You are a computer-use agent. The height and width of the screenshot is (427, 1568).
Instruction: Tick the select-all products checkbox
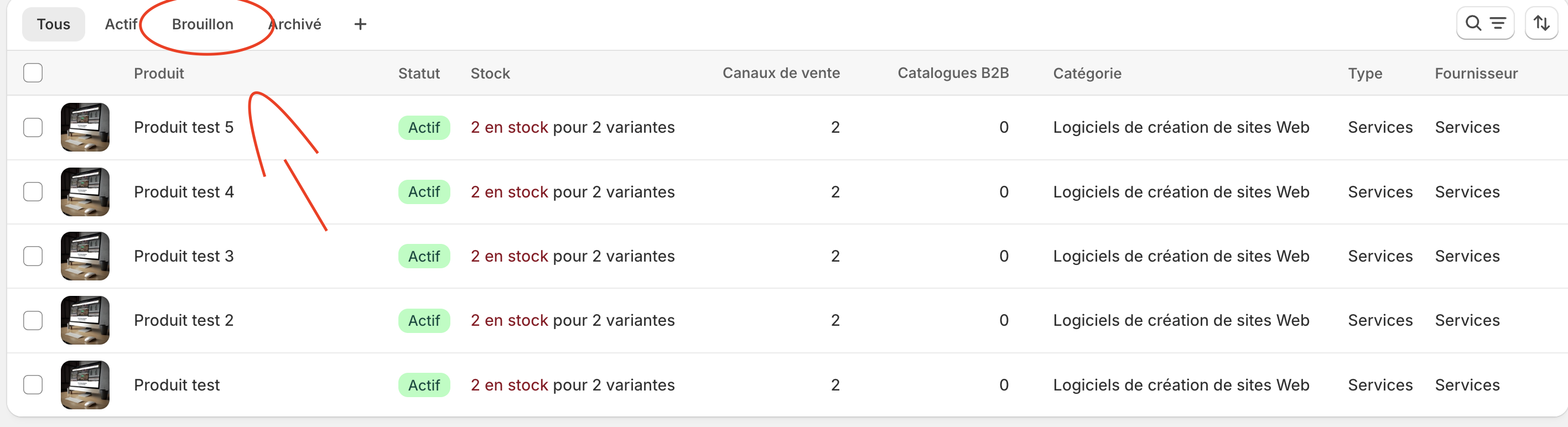(x=33, y=73)
